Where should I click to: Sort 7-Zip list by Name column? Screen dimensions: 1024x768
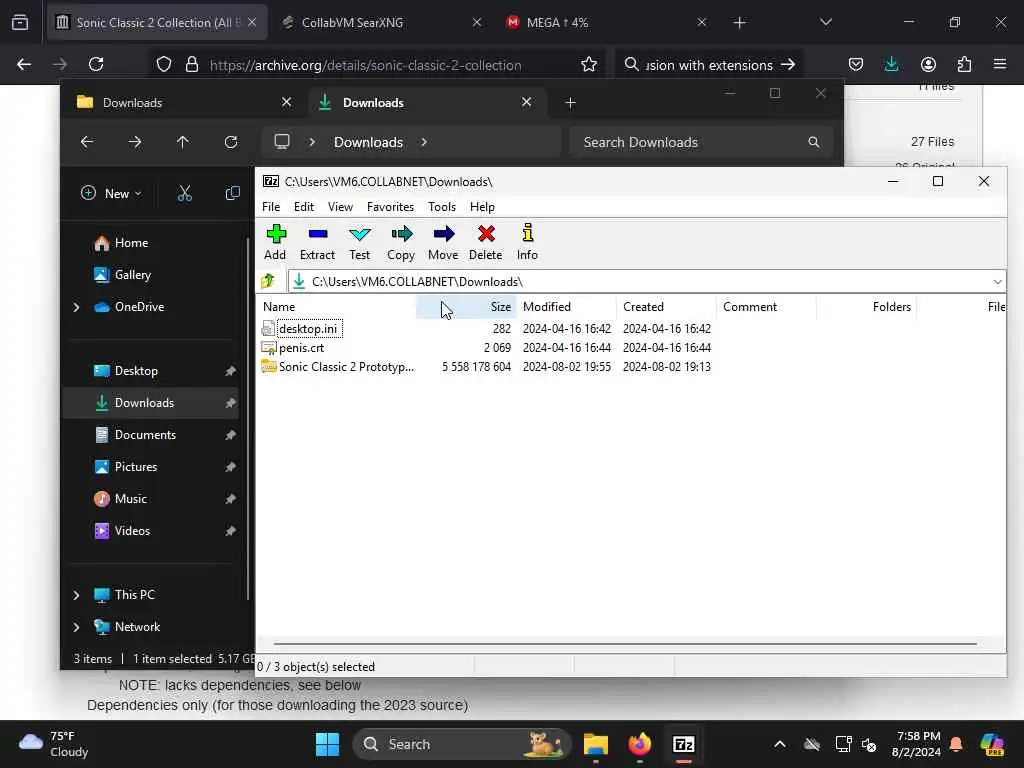point(336,306)
